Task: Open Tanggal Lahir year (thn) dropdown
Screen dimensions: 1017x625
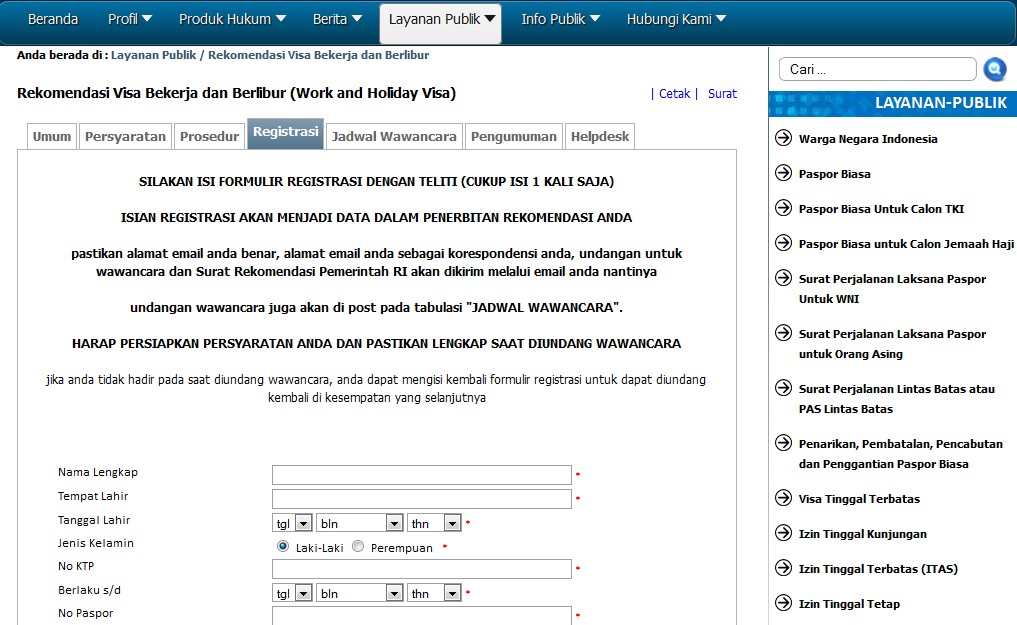Action: 434,523
